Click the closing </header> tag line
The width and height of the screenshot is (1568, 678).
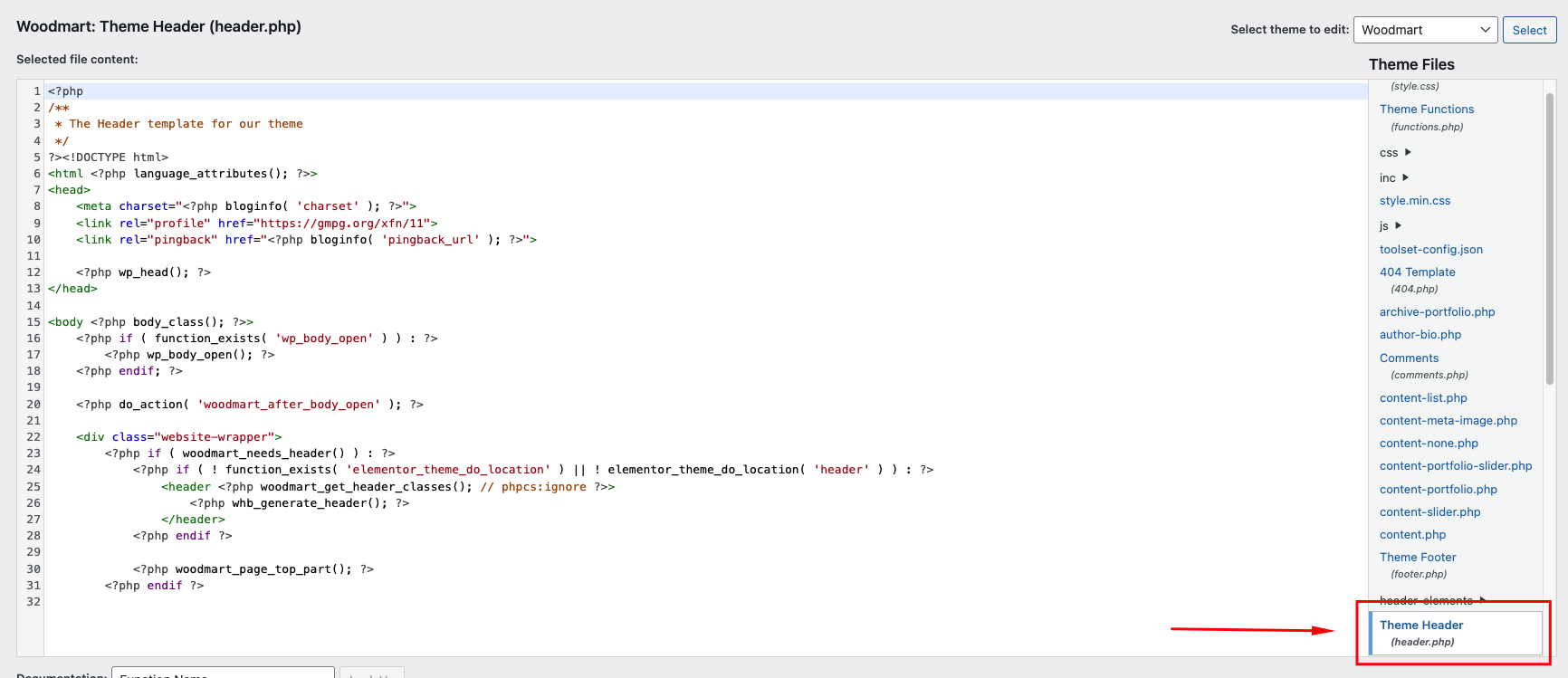[x=193, y=520]
